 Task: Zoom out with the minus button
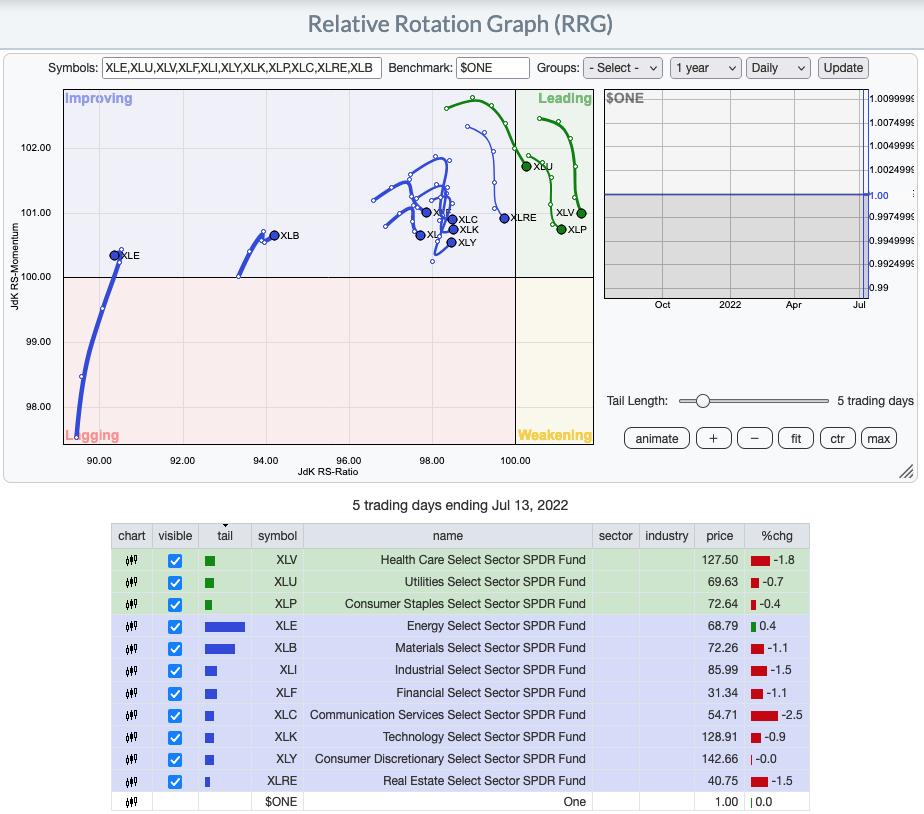(754, 439)
